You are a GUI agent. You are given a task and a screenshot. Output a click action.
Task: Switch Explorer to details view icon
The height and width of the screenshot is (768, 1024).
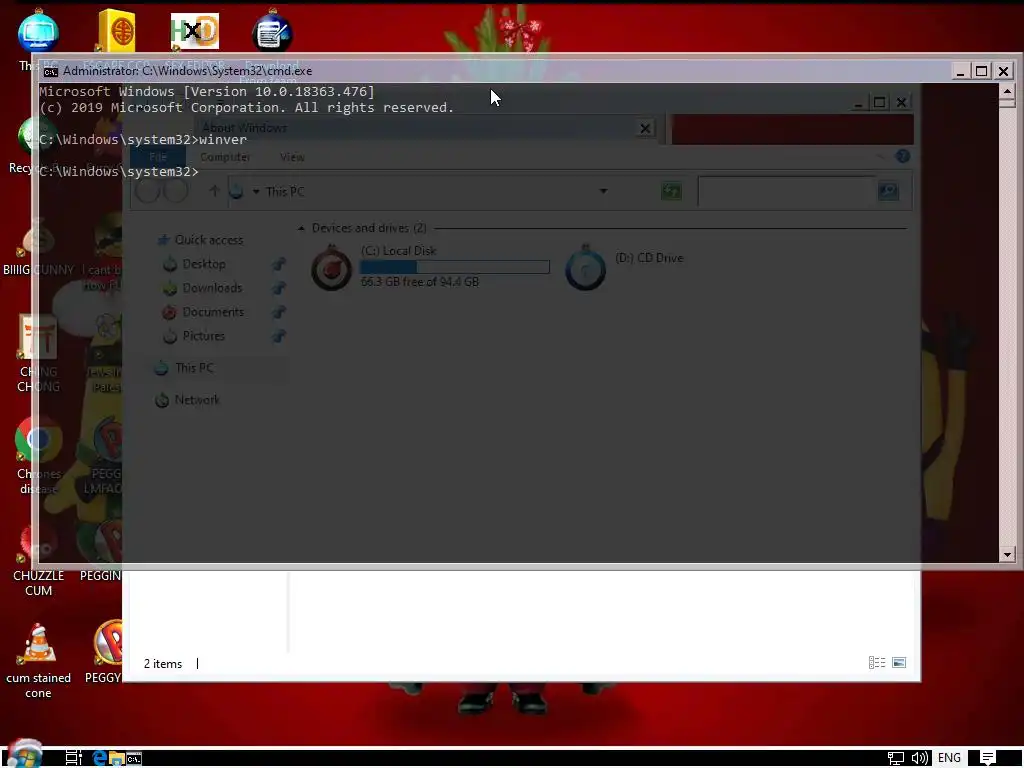click(x=877, y=663)
